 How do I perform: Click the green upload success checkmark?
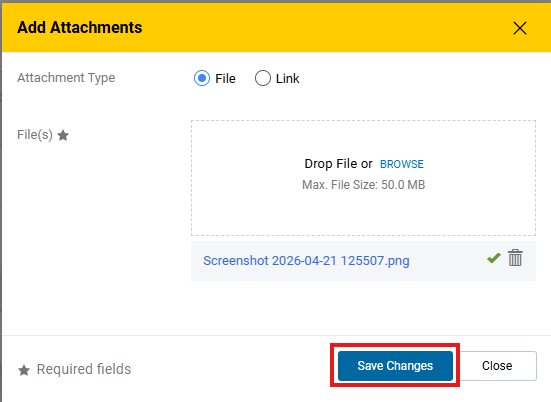(x=494, y=258)
